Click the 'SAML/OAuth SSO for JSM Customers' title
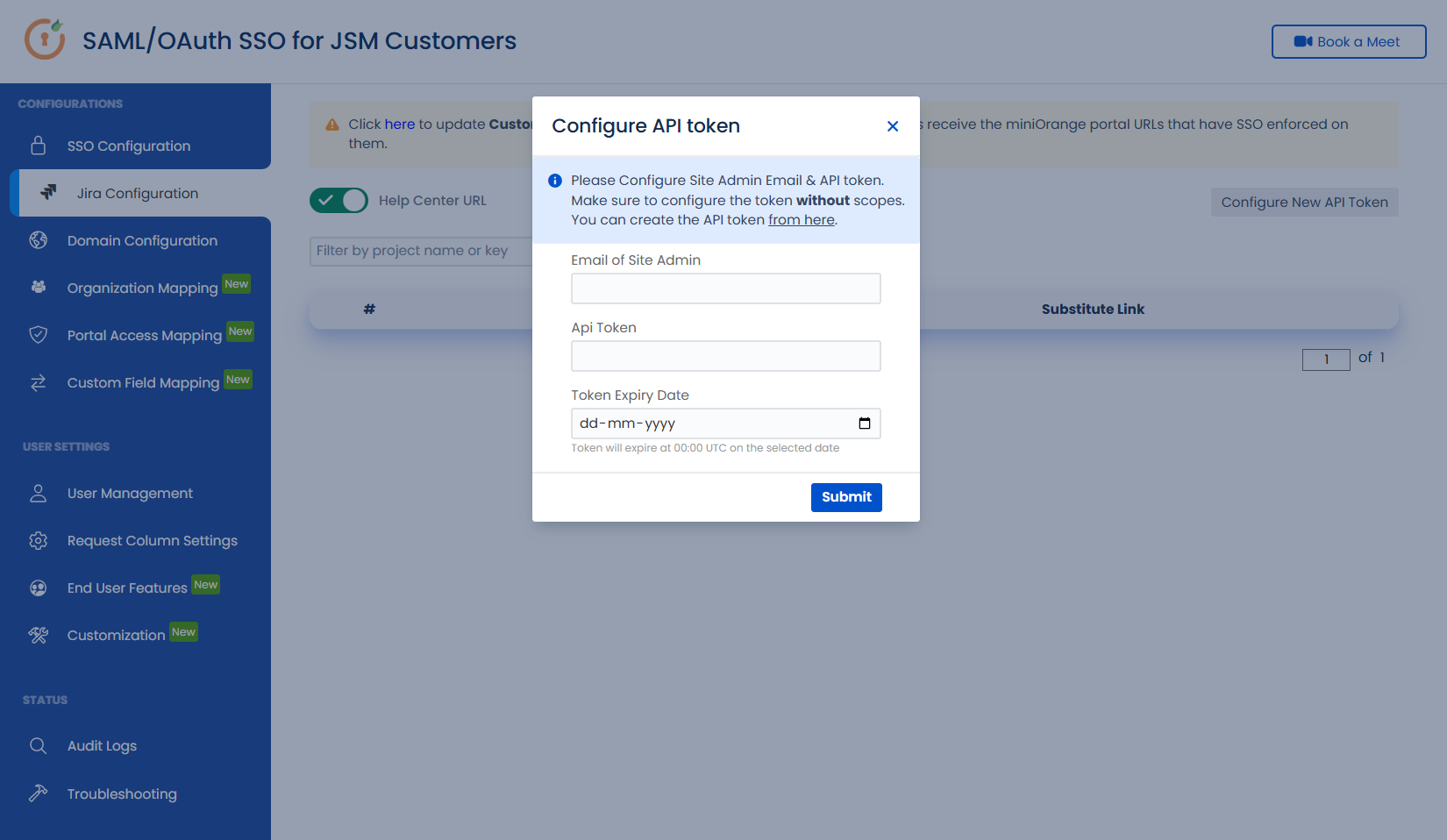This screenshot has width=1447, height=840. pyautogui.click(x=299, y=40)
